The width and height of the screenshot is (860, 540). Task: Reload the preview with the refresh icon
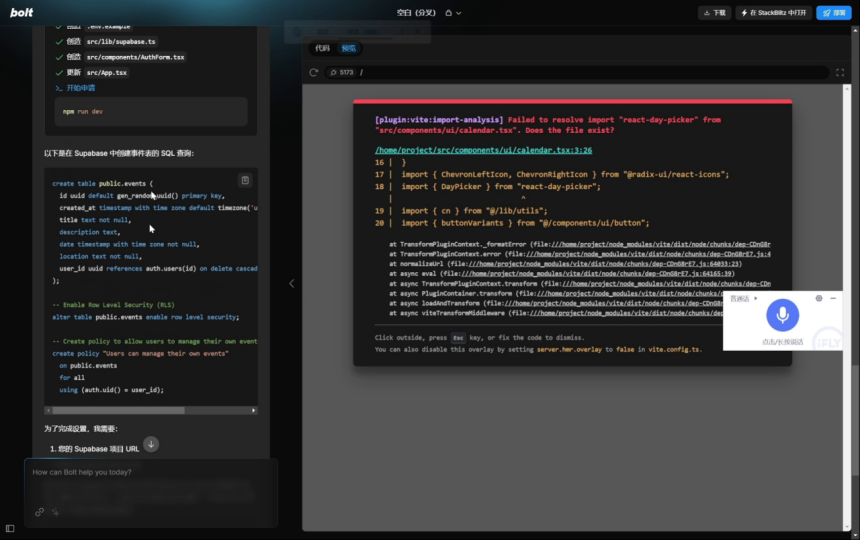pos(314,72)
